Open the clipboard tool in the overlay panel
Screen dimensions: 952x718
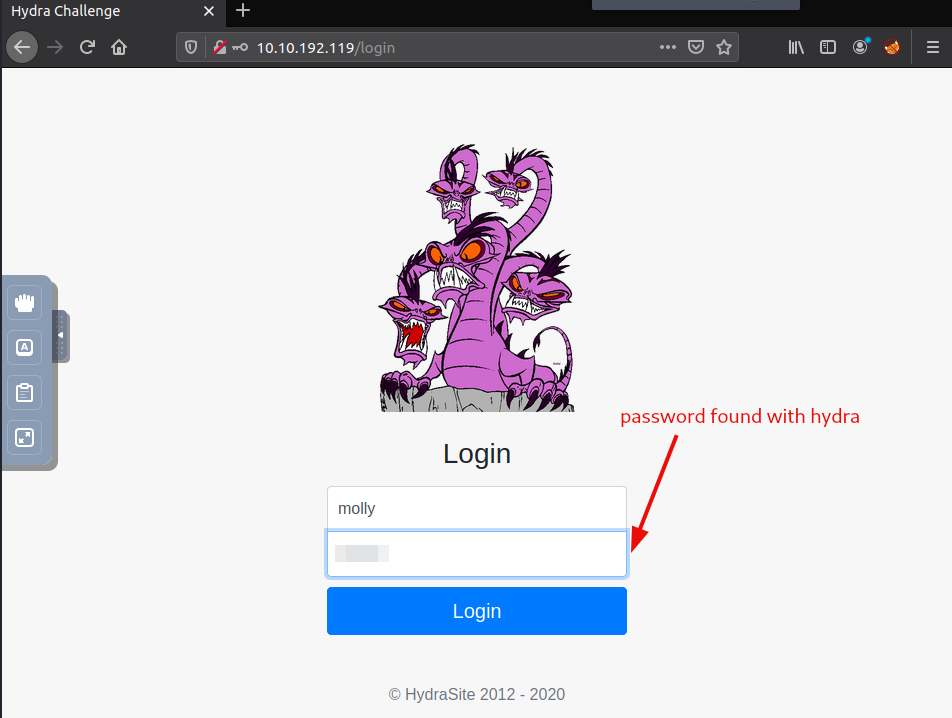click(x=24, y=392)
